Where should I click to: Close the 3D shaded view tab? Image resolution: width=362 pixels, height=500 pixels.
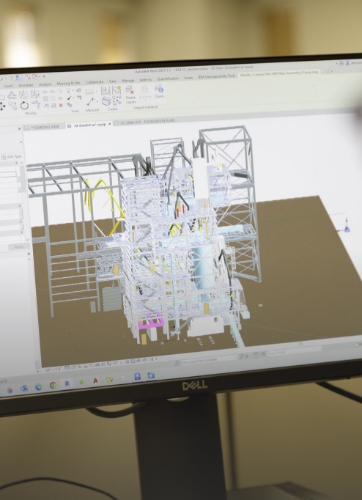tap(110, 124)
